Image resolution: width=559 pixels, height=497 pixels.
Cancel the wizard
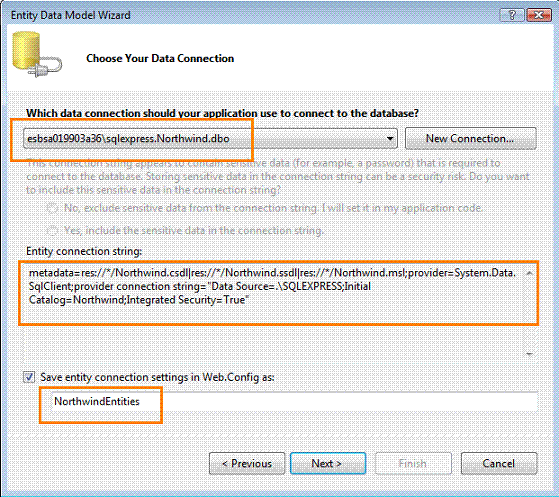[x=499, y=463]
